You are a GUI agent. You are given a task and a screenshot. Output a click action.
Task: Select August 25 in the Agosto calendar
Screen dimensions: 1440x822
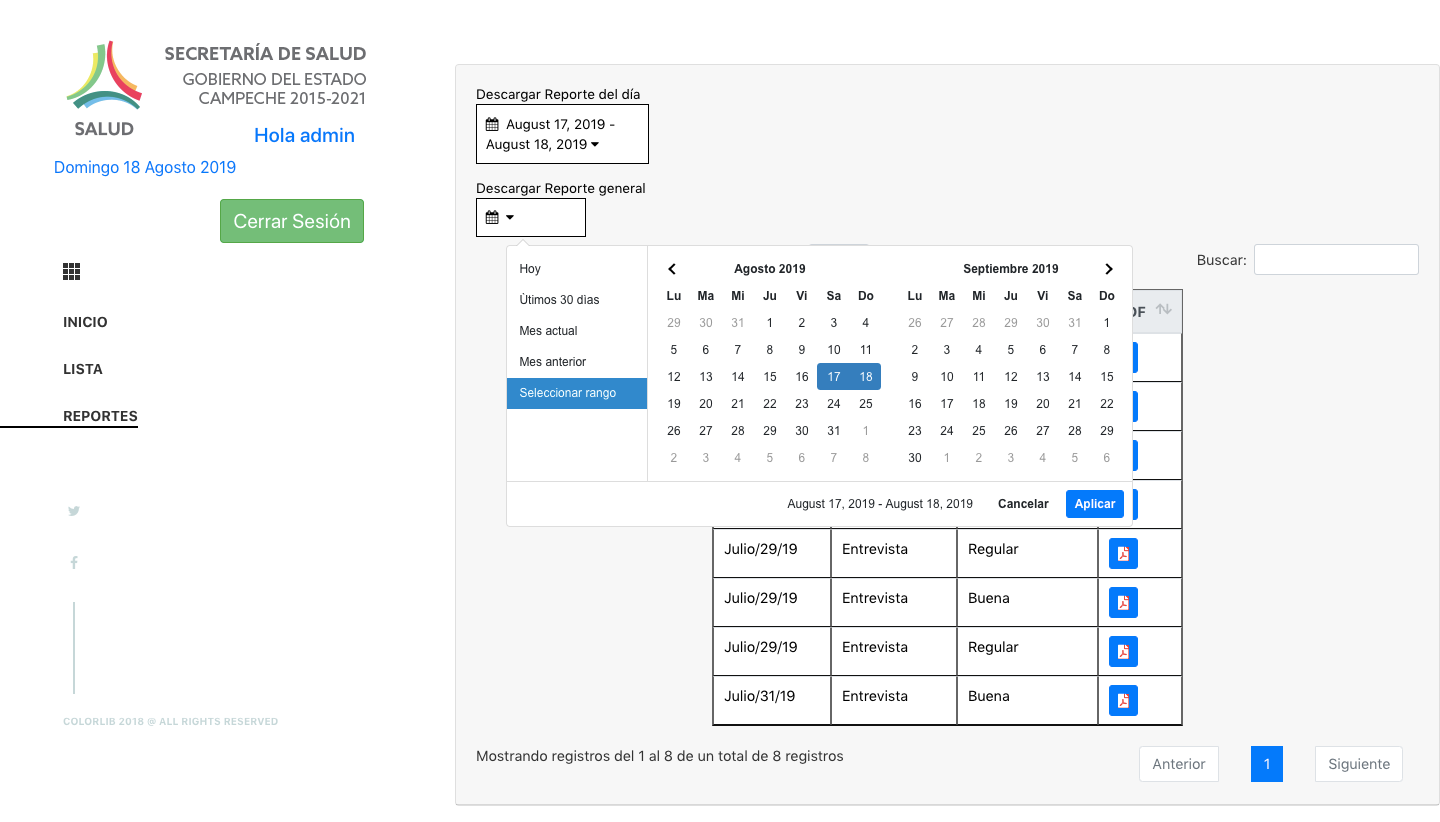865,404
